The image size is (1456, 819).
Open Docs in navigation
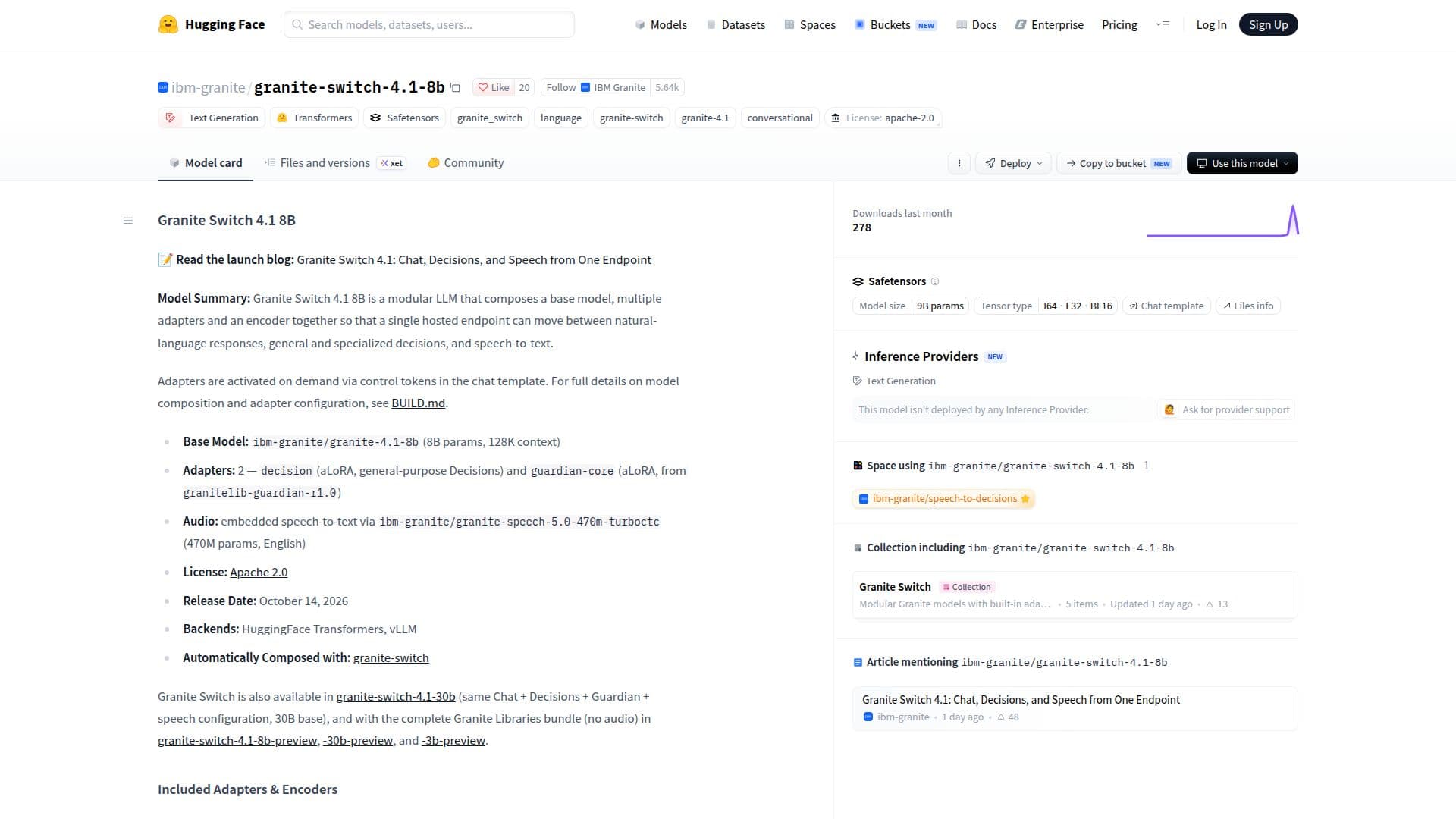(977, 24)
